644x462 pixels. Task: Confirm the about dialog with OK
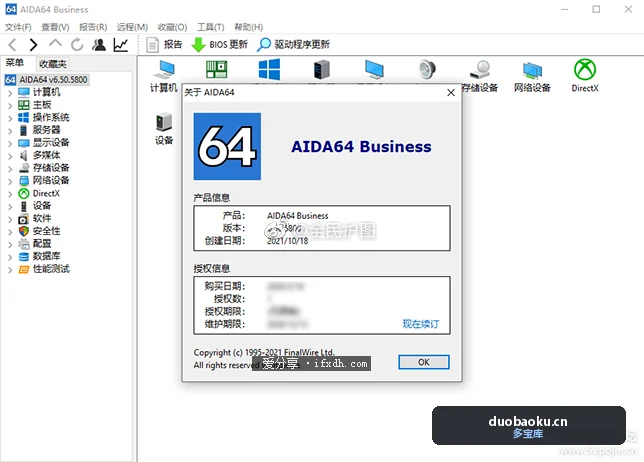click(424, 362)
